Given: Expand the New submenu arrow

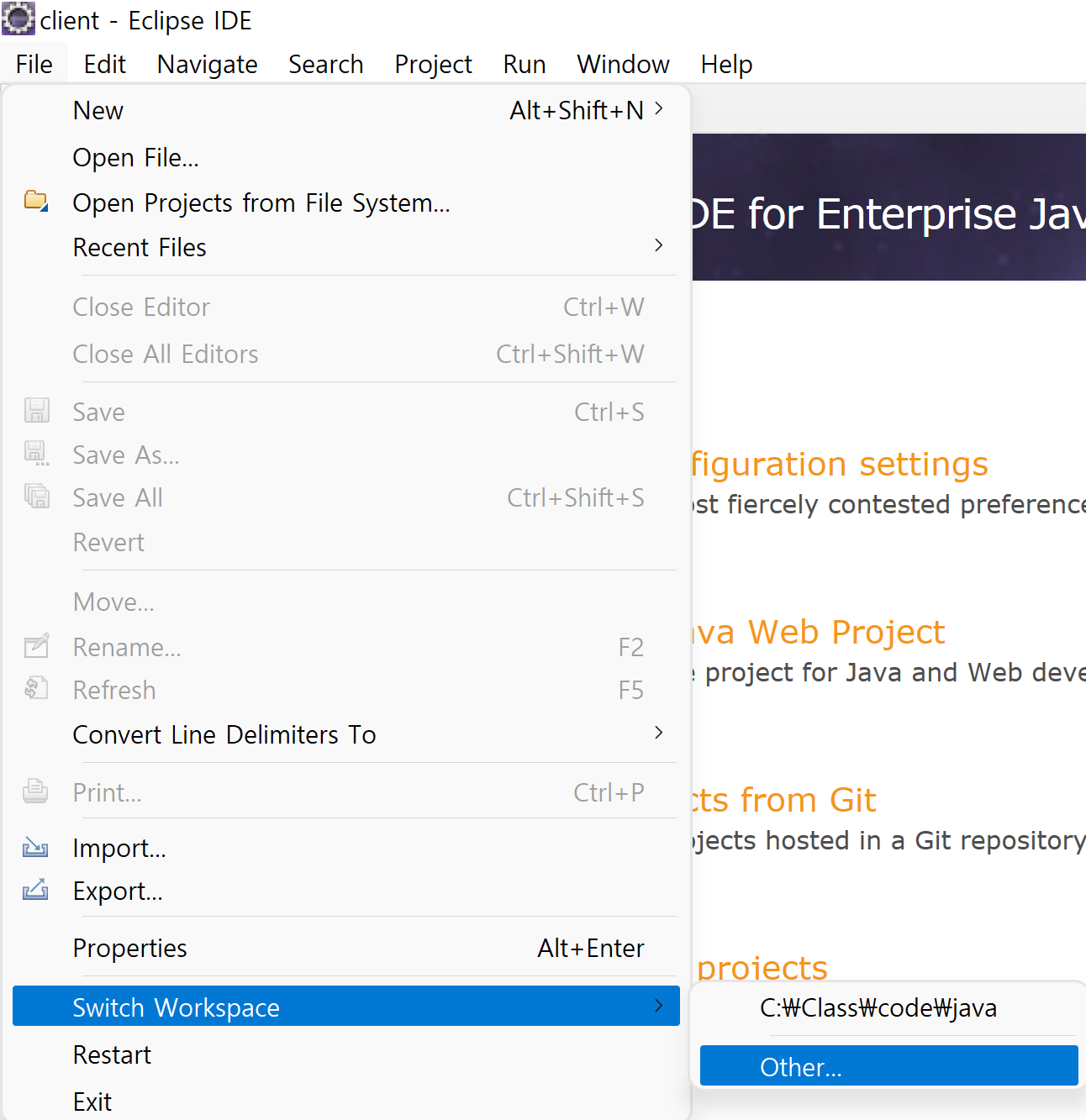Looking at the screenshot, I should (x=658, y=108).
